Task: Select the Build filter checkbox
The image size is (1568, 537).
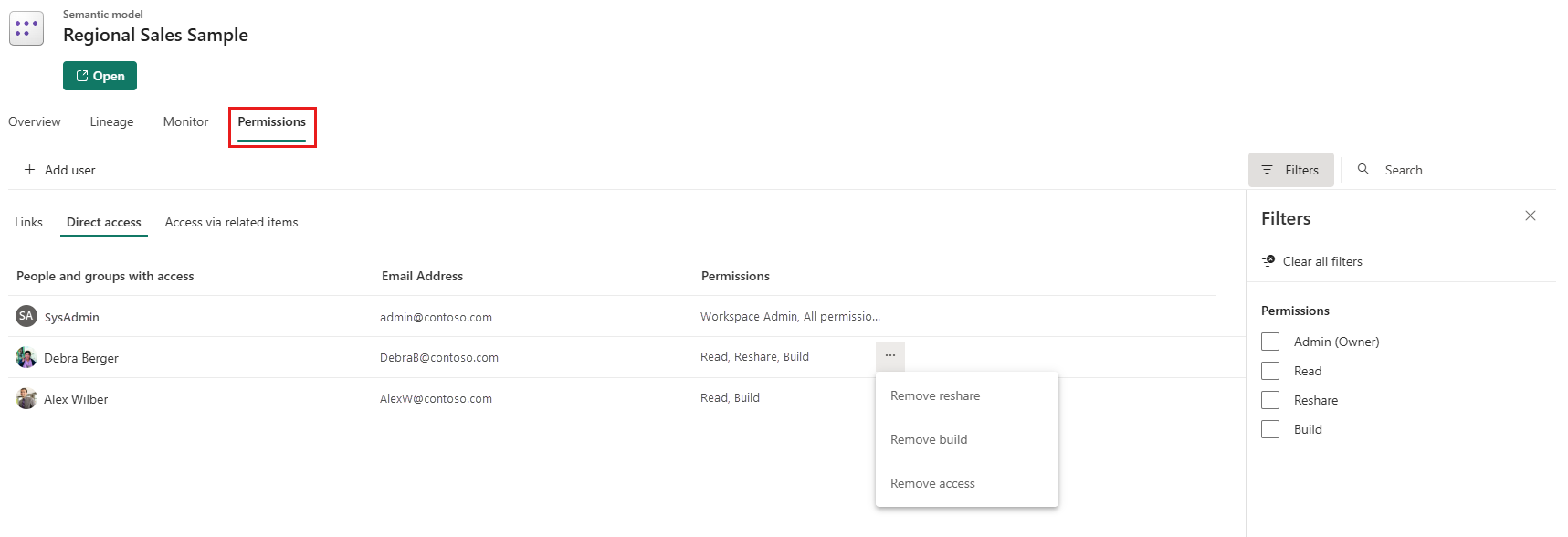Action: pyautogui.click(x=1270, y=429)
